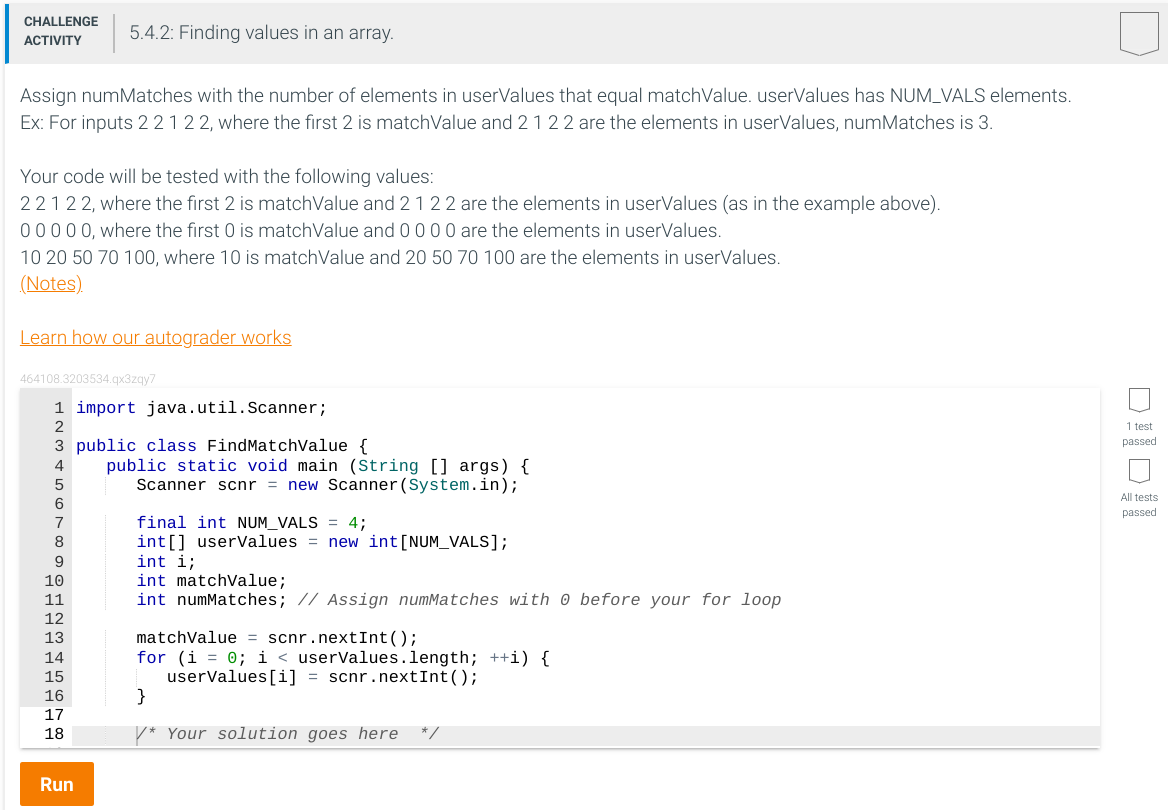This screenshot has height=810, width=1168.
Task: Click the final int NUM_VALS declaration
Action: pos(250,522)
